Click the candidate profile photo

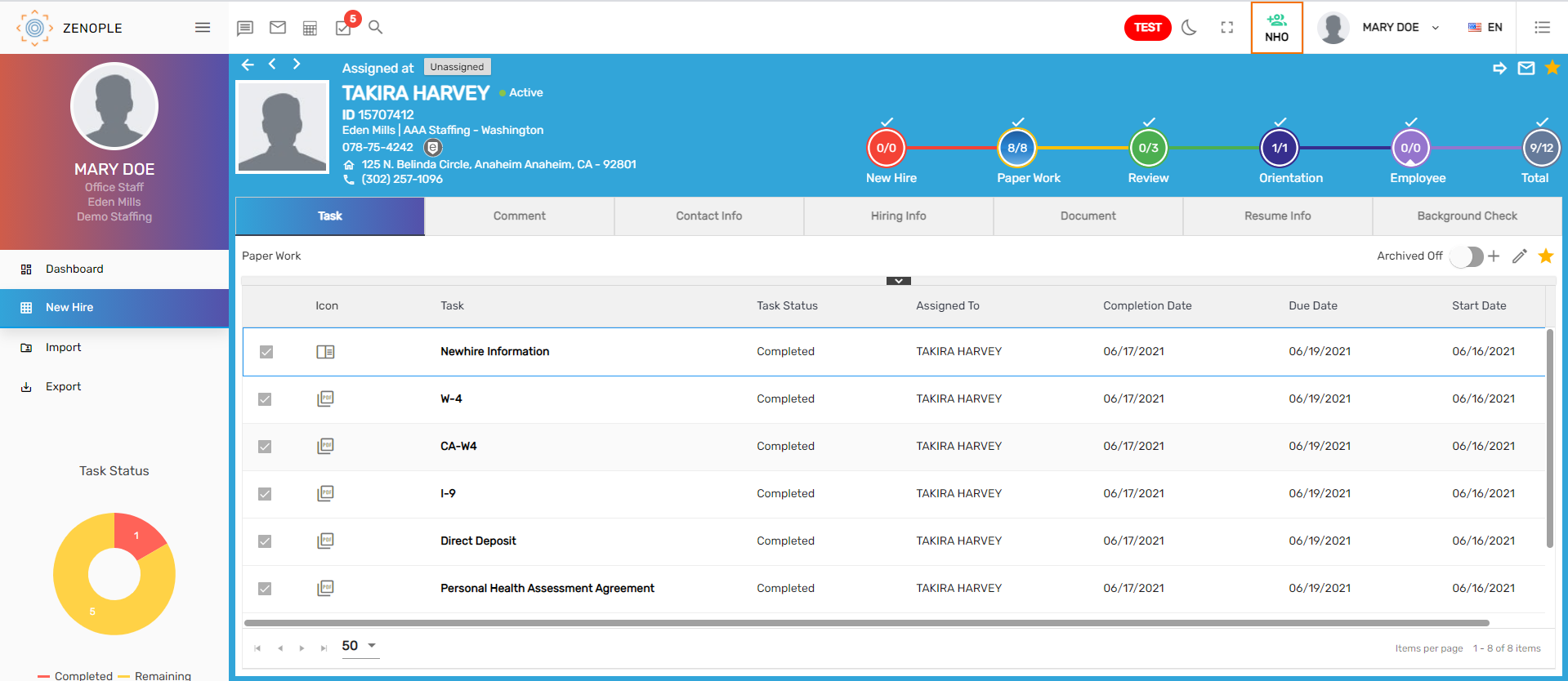pyautogui.click(x=283, y=127)
